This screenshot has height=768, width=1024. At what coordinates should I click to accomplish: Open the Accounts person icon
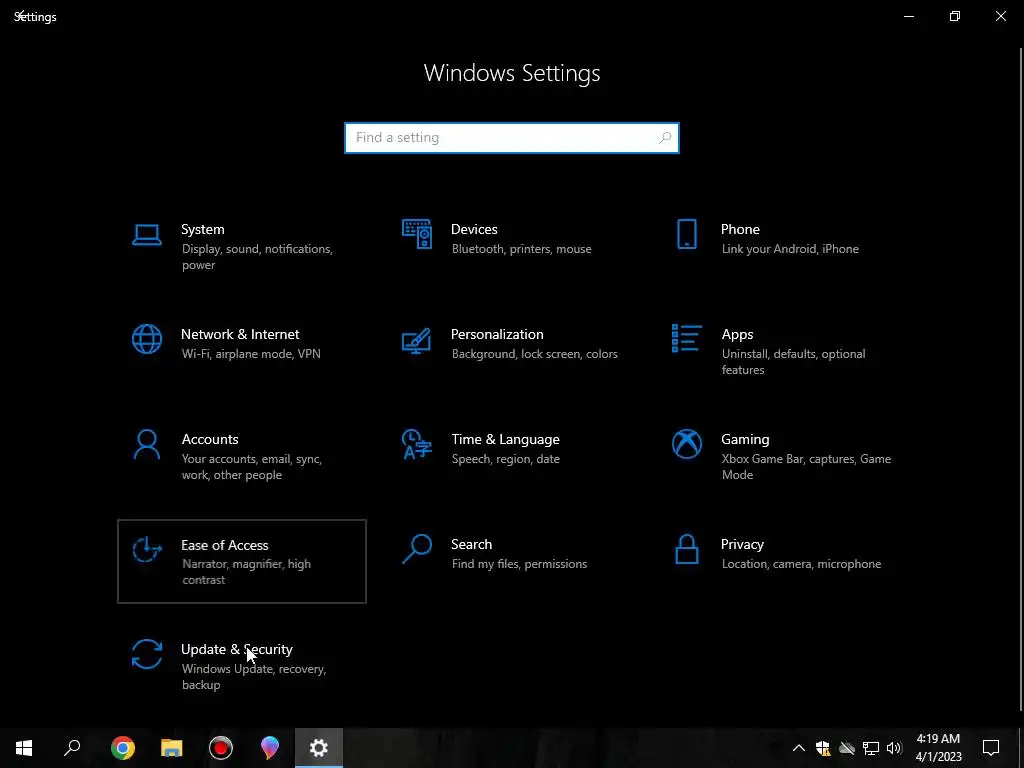[146, 444]
